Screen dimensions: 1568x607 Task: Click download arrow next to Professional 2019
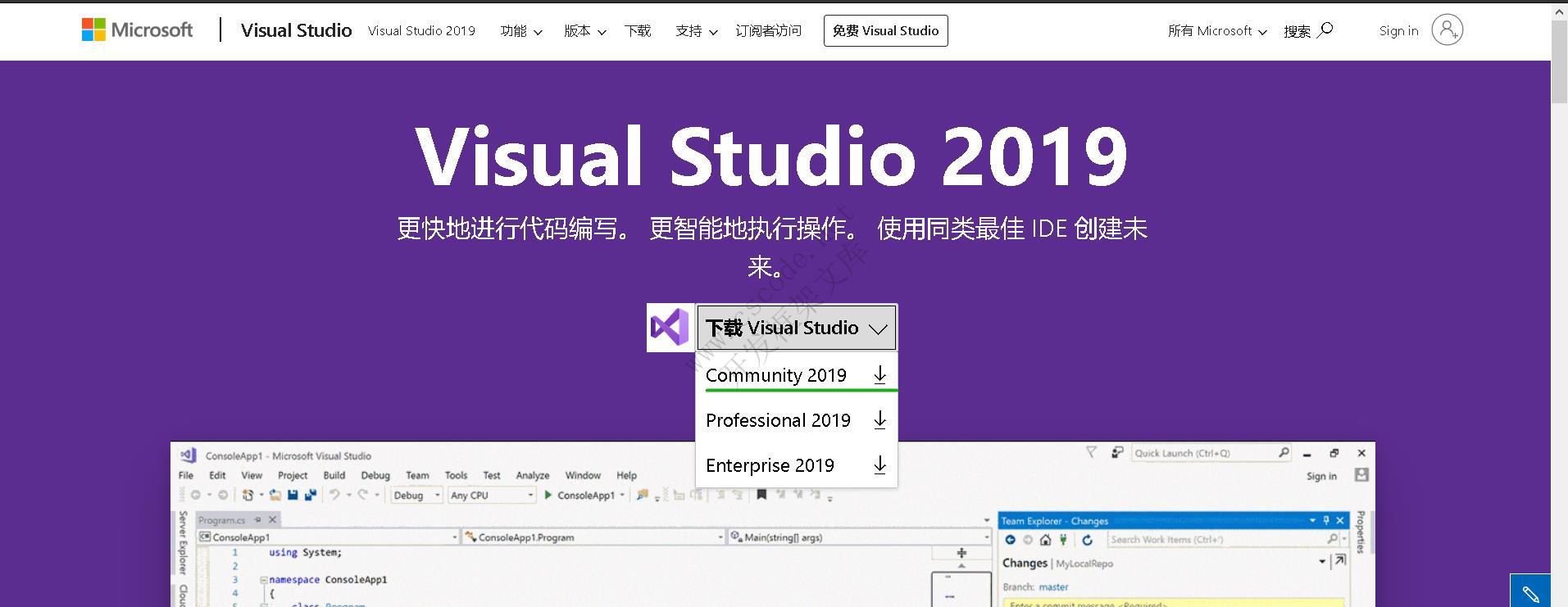pyautogui.click(x=879, y=420)
